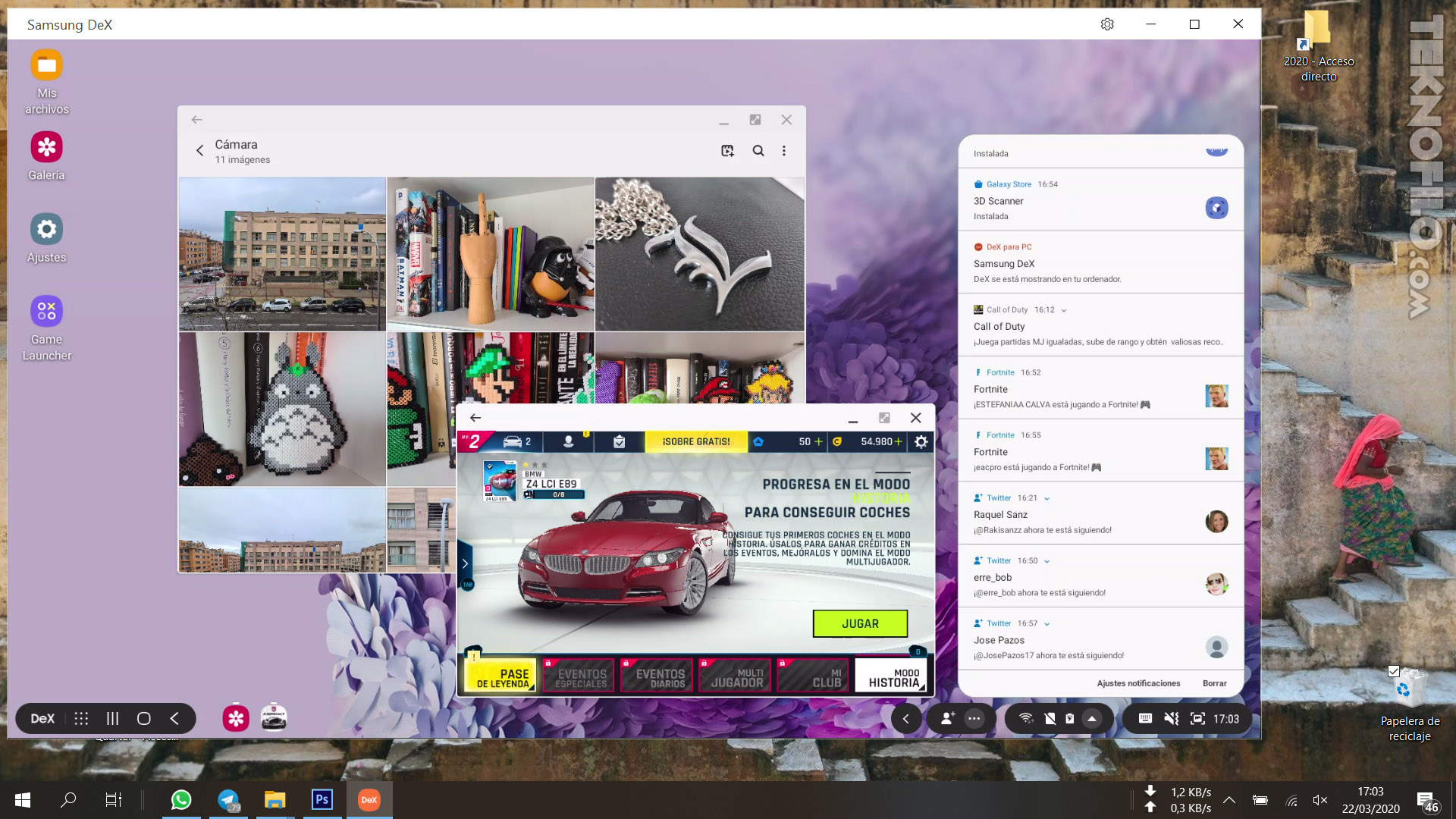Expand the Raquel Sanz Twitter notification
The image size is (1456, 819).
tap(1047, 498)
